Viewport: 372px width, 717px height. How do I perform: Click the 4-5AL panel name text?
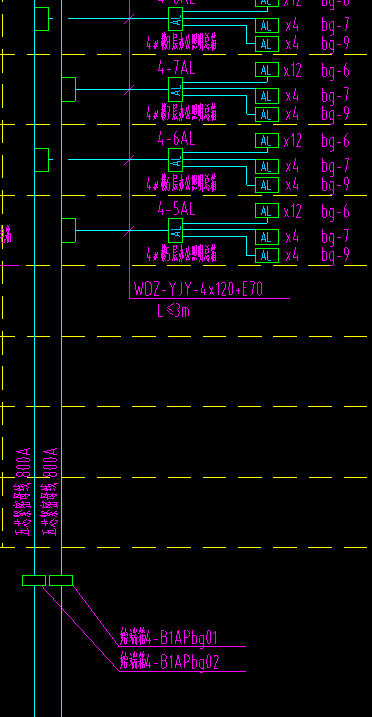176,209
